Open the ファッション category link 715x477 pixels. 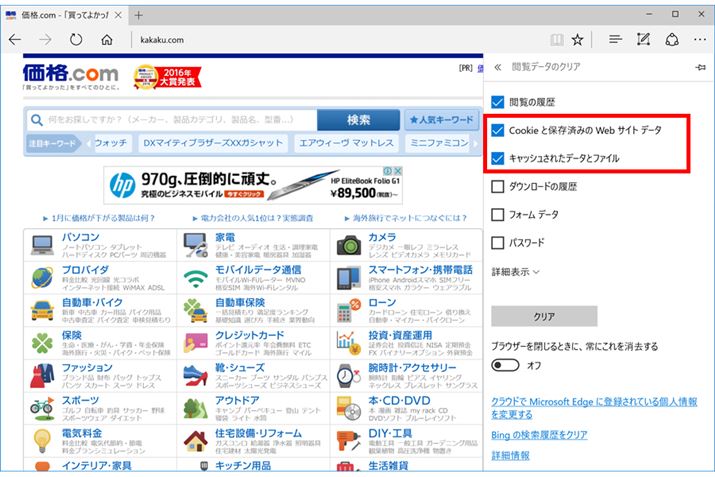coord(87,368)
